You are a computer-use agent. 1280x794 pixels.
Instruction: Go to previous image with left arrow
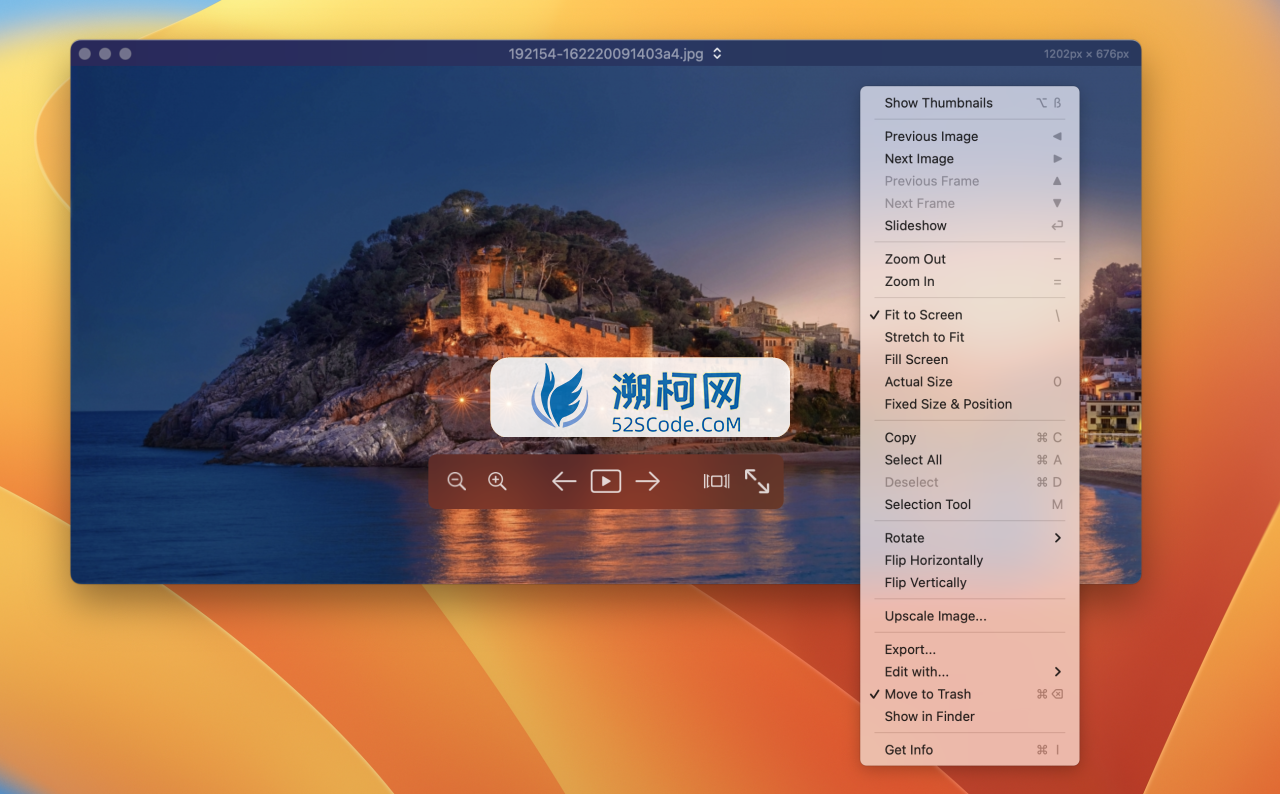coord(564,481)
